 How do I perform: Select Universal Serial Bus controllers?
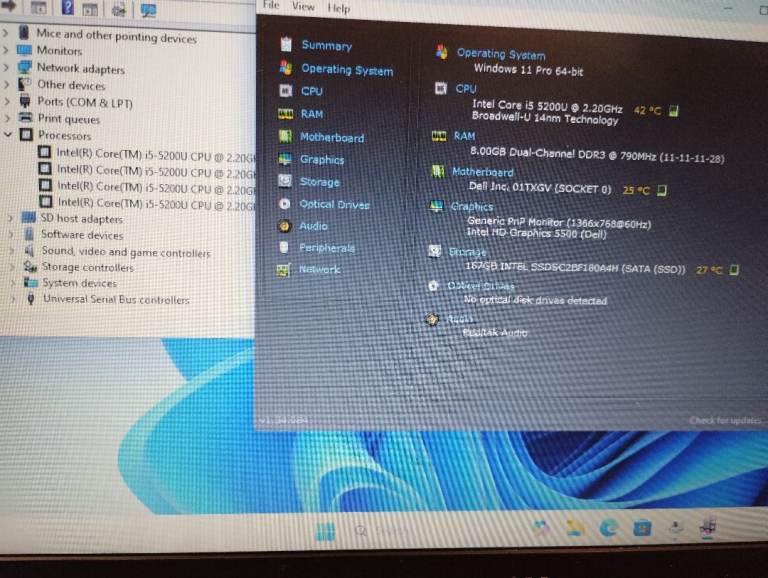click(116, 299)
